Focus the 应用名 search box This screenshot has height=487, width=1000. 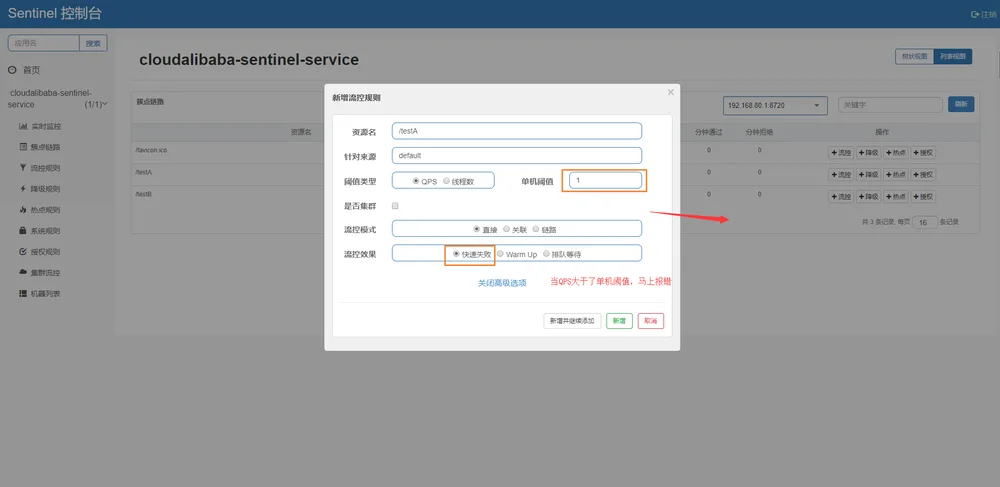(43, 43)
